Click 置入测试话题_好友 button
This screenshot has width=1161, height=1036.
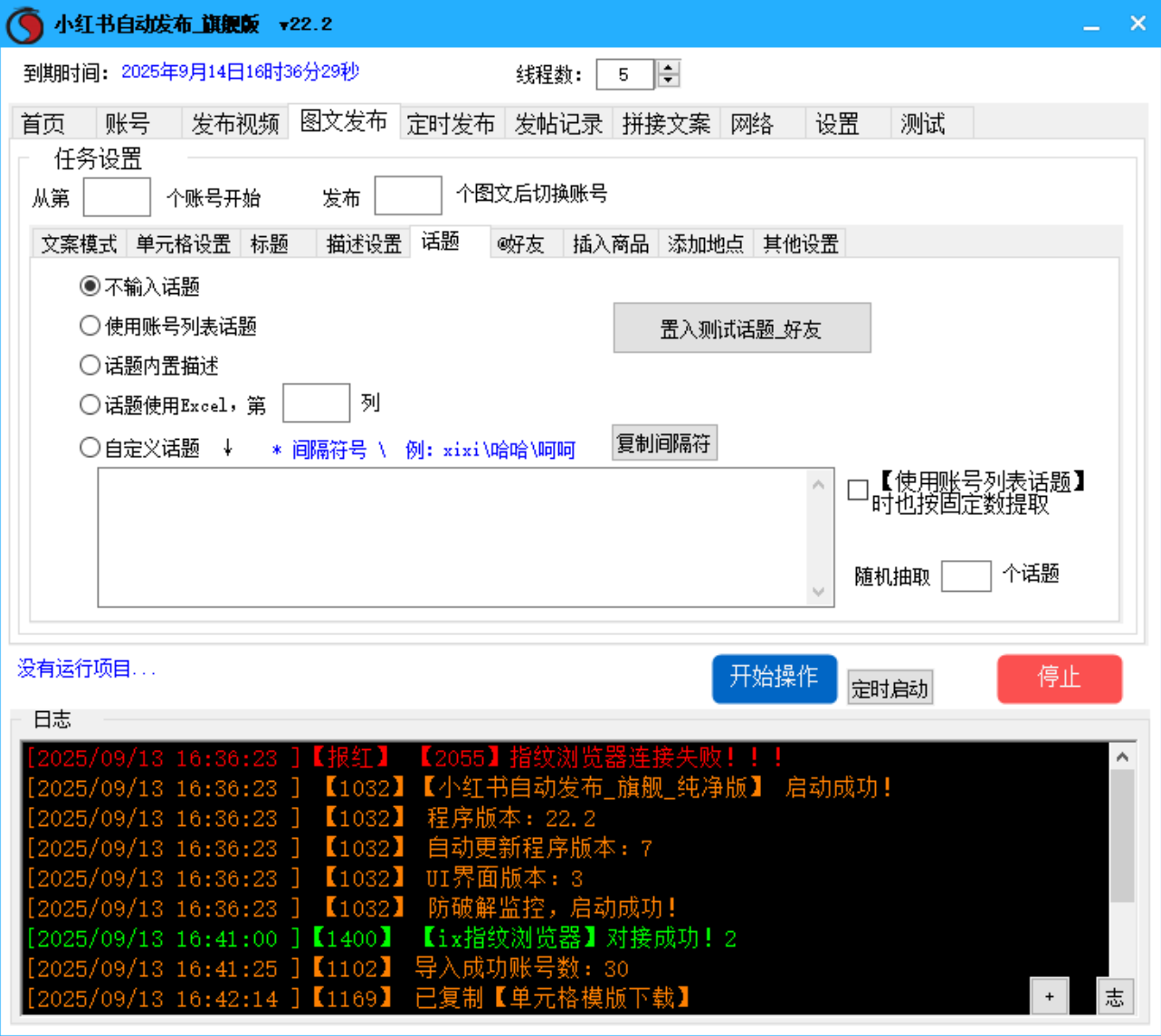tap(742, 328)
